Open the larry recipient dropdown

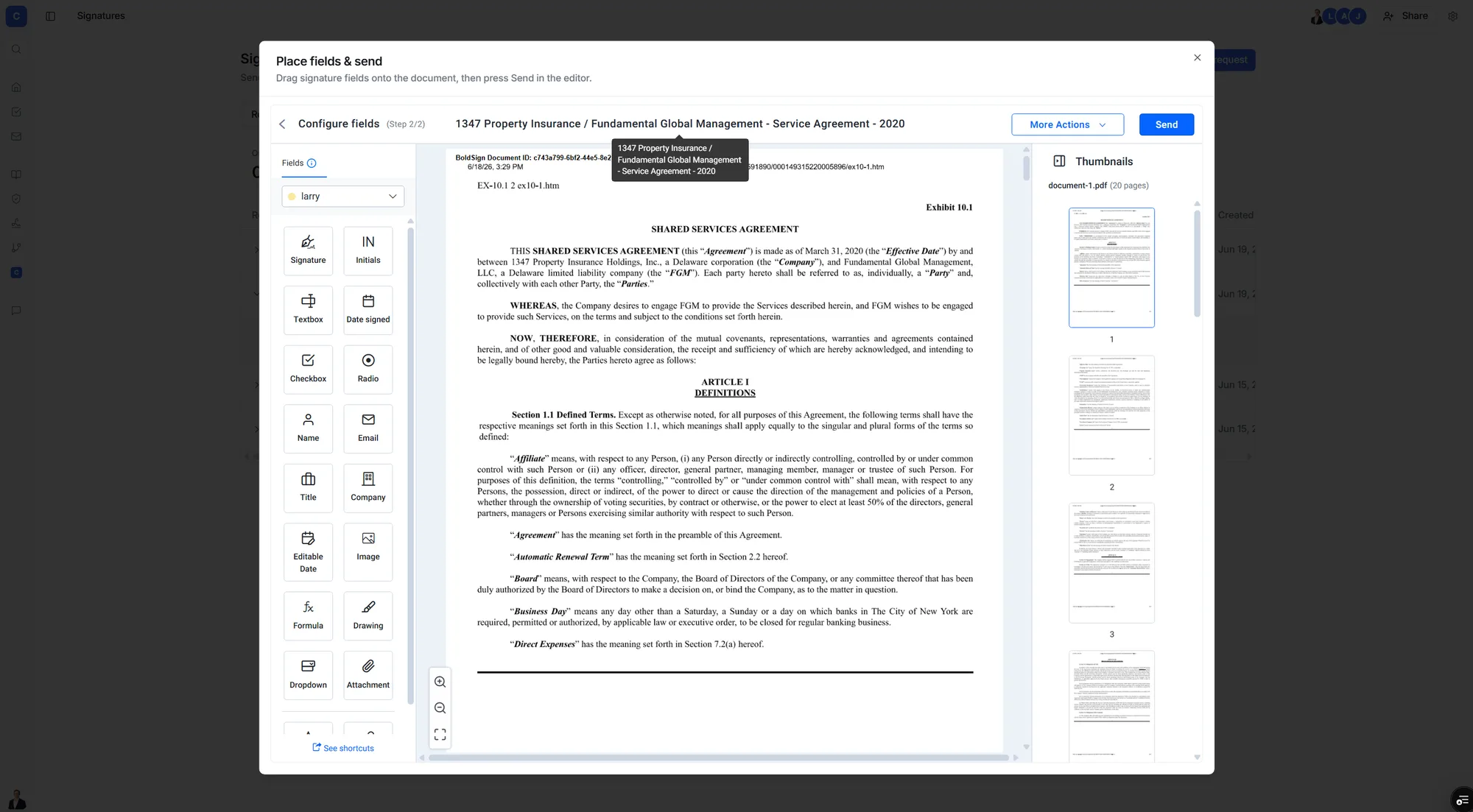tap(343, 197)
